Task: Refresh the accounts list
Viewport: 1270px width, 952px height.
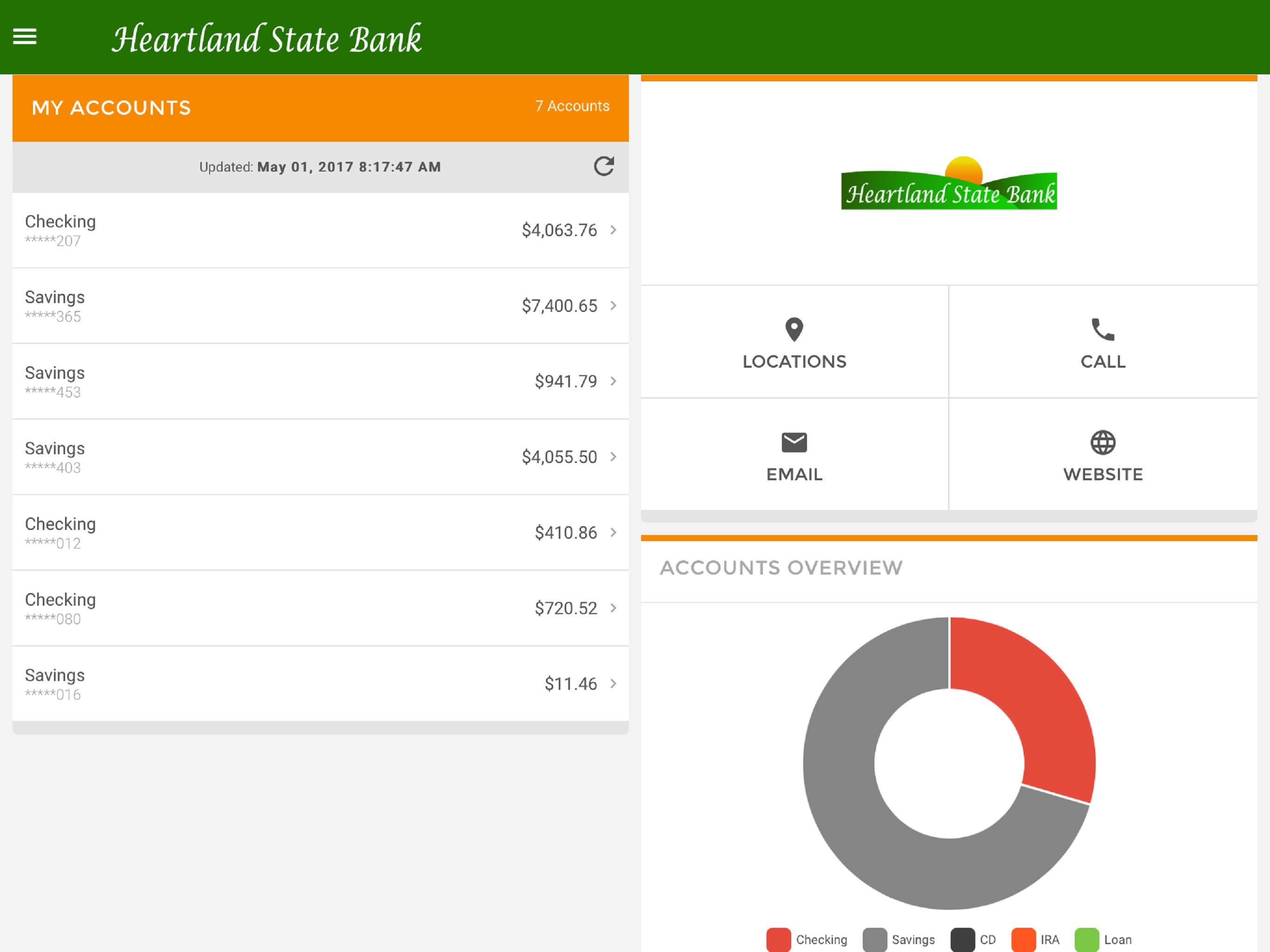Action: 603,166
